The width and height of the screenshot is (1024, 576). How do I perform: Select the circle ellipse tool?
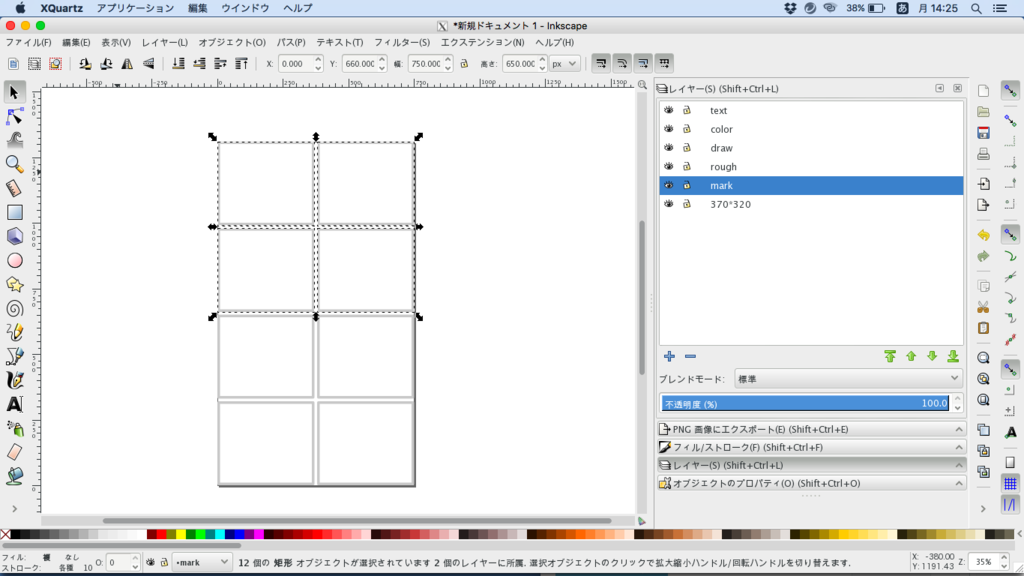pyautogui.click(x=14, y=261)
